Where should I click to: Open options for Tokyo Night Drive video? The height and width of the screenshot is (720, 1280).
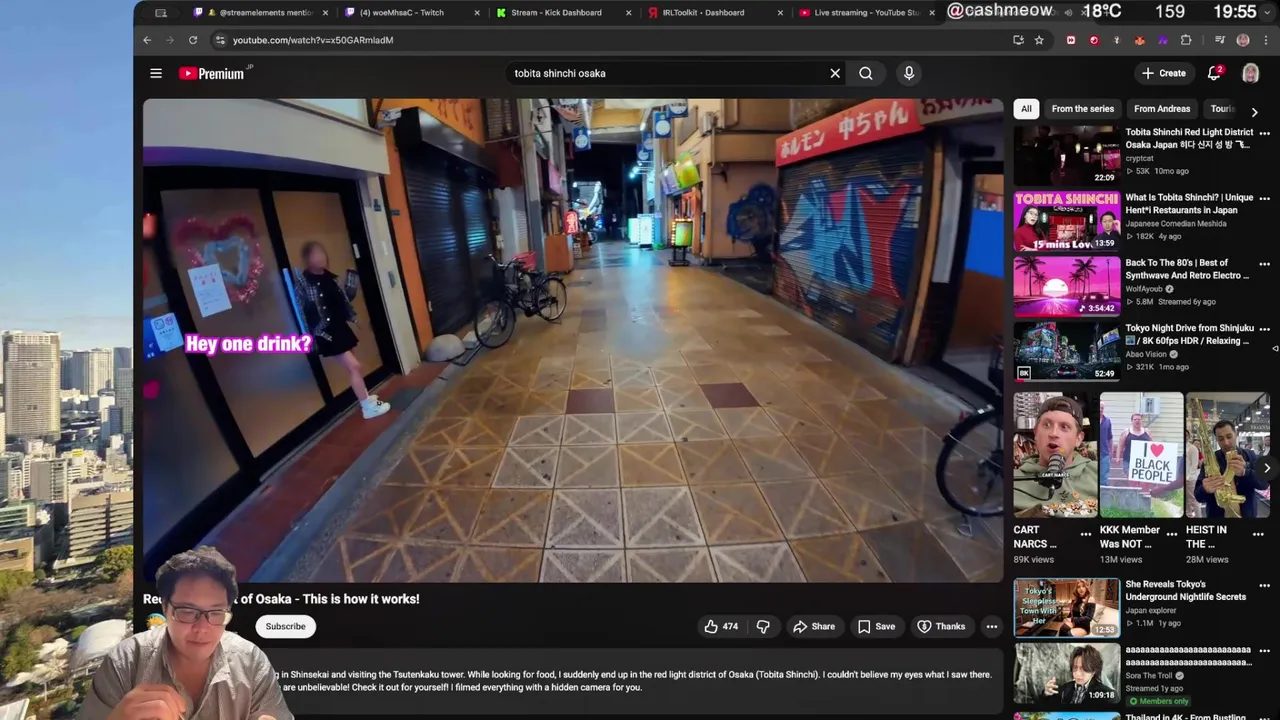click(x=1264, y=329)
